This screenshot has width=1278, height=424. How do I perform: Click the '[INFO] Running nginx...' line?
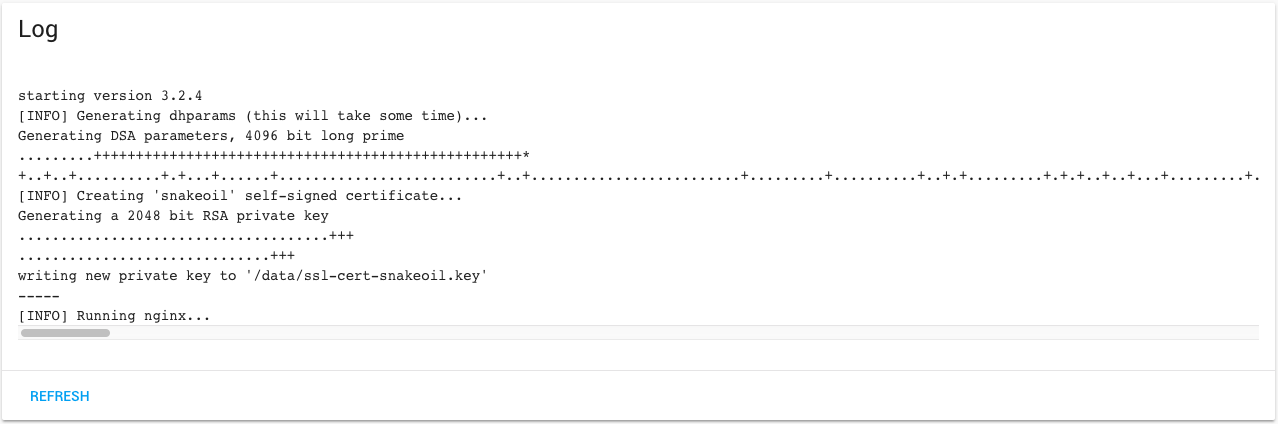[114, 316]
